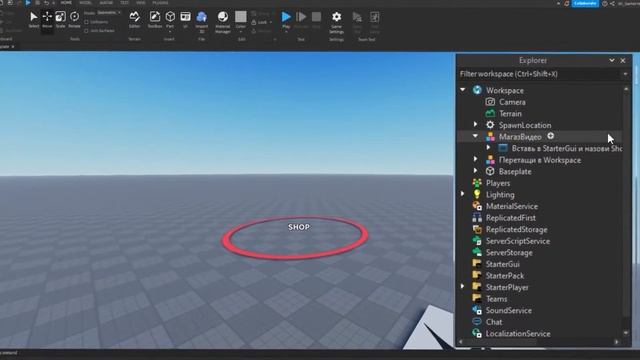640x360 pixels.
Task: Expand the Lighting service
Action: point(462,194)
